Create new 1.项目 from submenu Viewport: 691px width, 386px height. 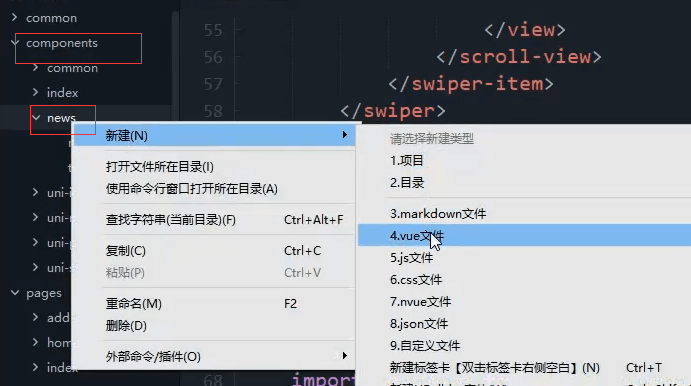point(406,160)
